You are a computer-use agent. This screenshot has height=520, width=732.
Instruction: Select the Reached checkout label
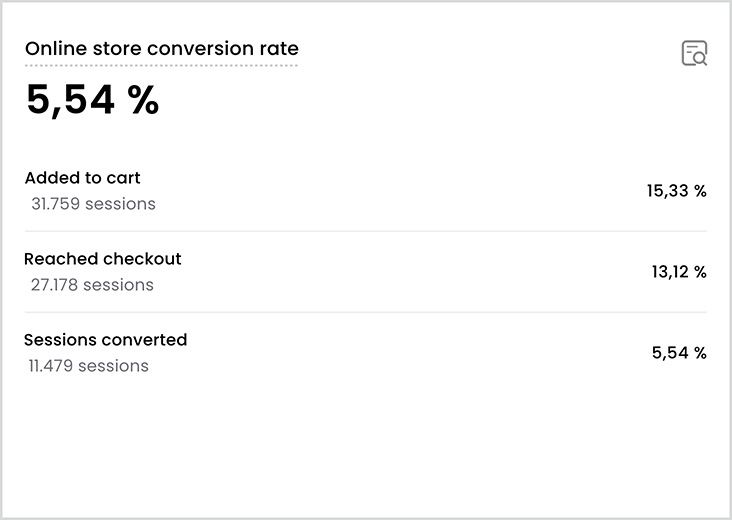(103, 259)
